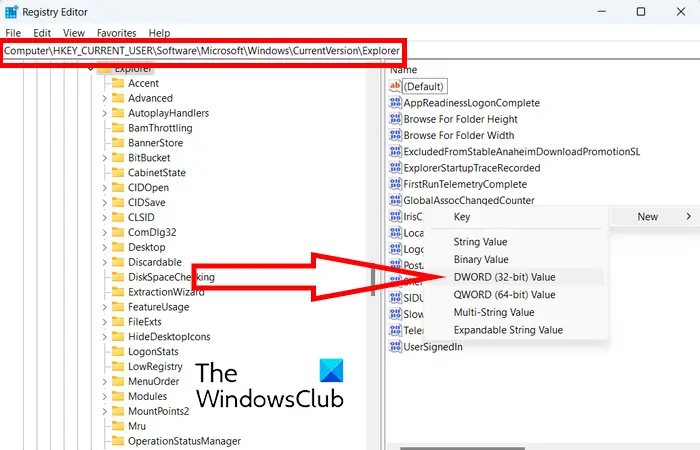Click the BamThrottling folder icon
The height and width of the screenshot is (450, 700).
coord(118,128)
